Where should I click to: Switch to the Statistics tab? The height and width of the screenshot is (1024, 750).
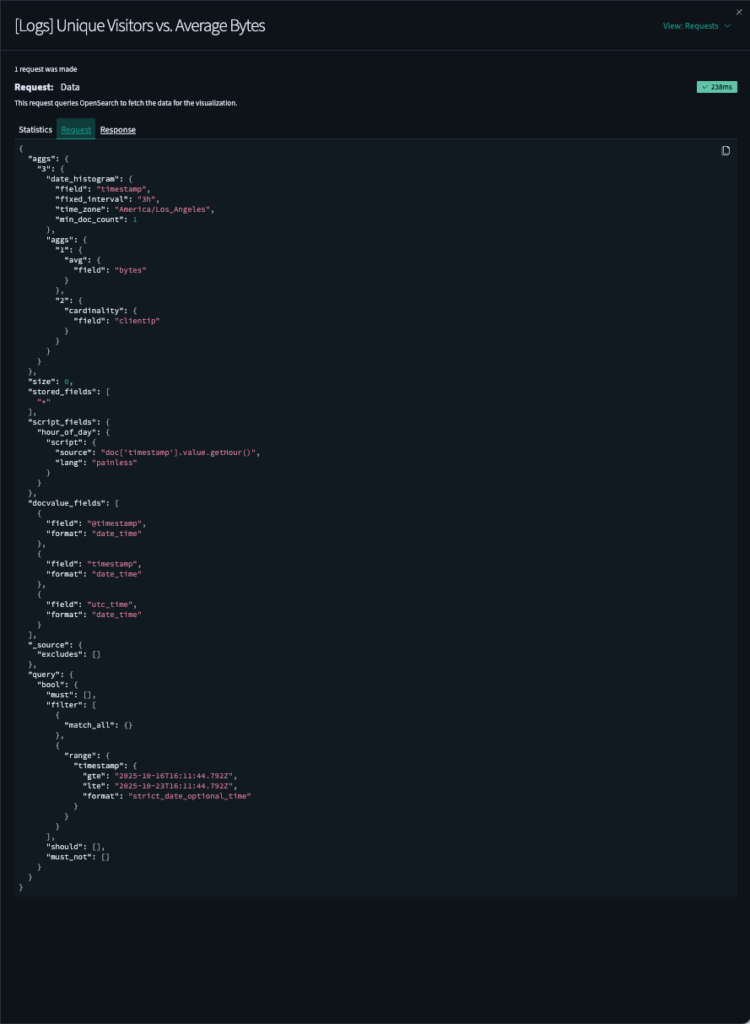click(x=35, y=129)
